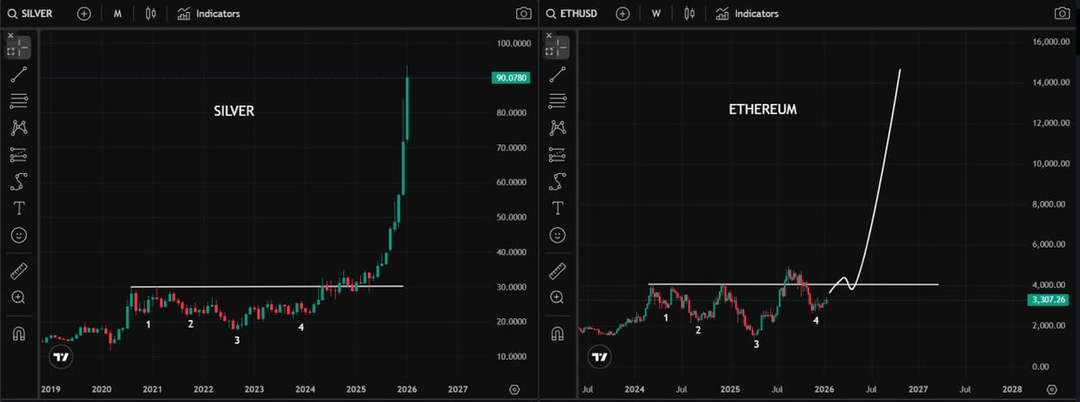Click TradingView logo on SILVER chart
This screenshot has height=402, width=1080.
click(61, 357)
